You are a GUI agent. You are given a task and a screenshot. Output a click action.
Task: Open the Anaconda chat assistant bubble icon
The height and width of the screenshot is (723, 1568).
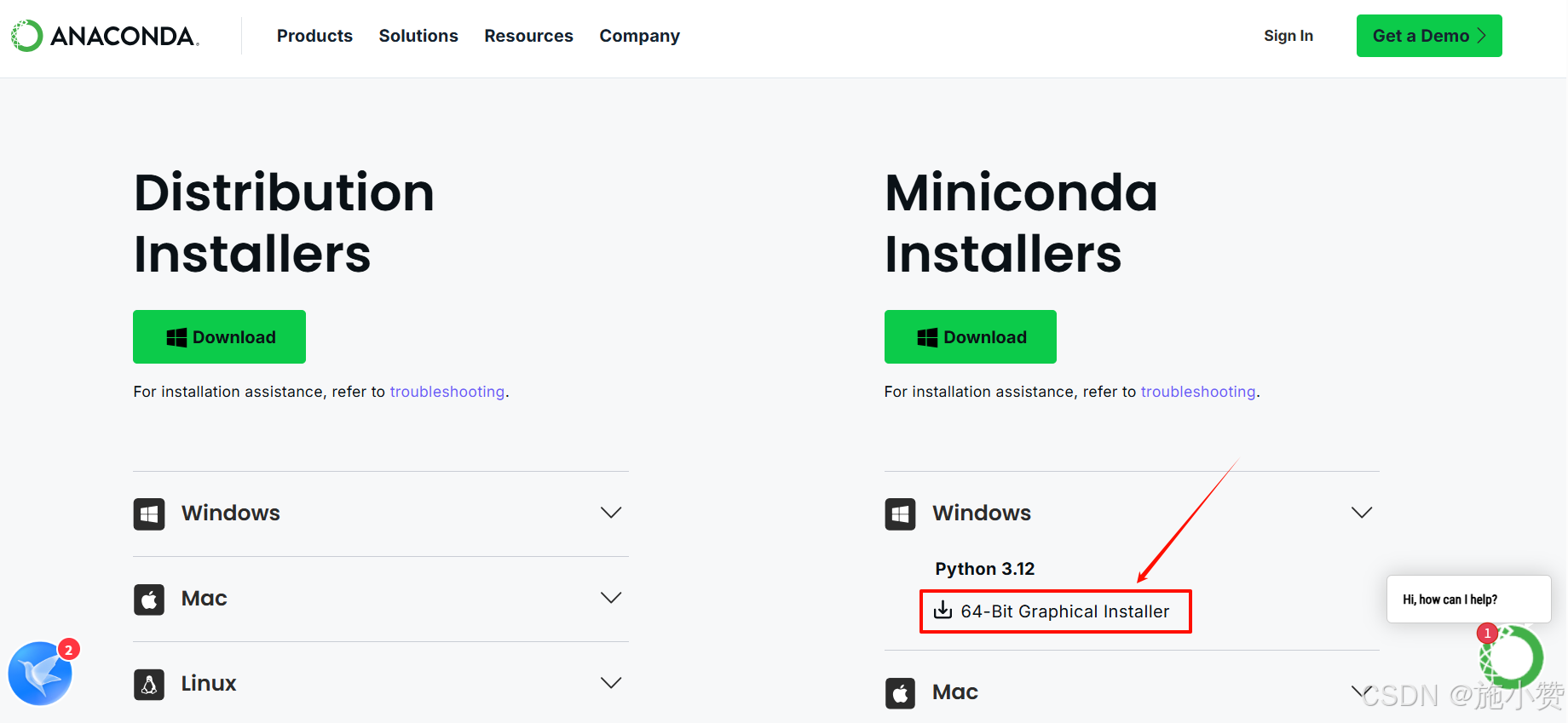pyautogui.click(x=1511, y=657)
